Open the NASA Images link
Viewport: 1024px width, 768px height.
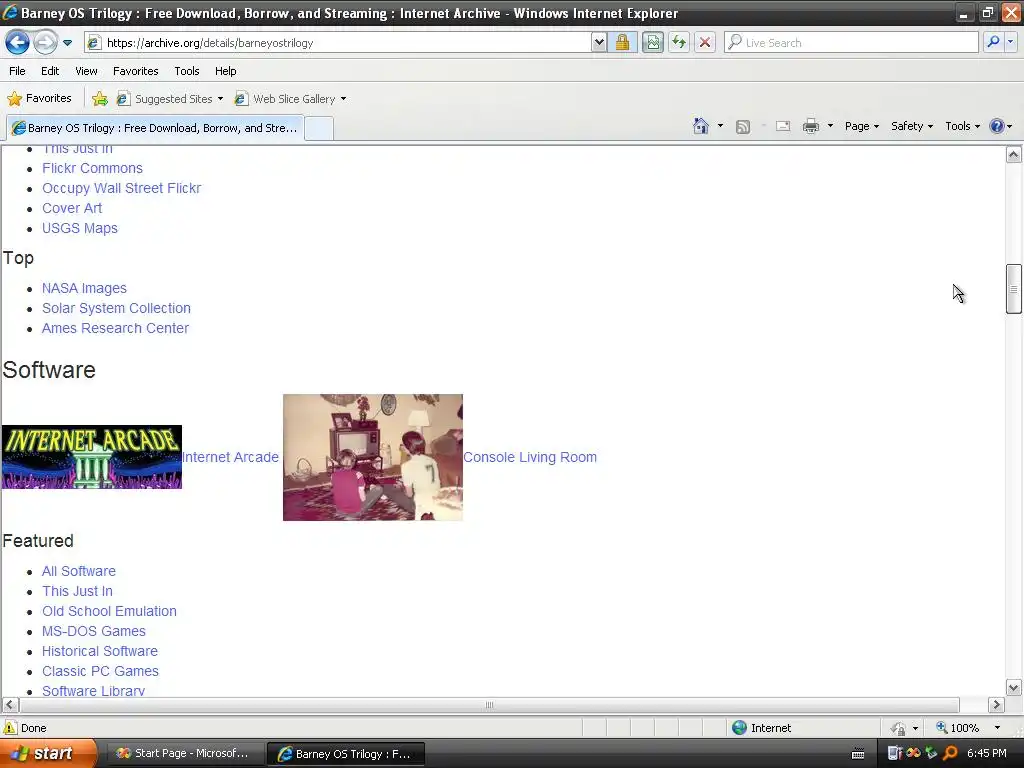[84, 289]
